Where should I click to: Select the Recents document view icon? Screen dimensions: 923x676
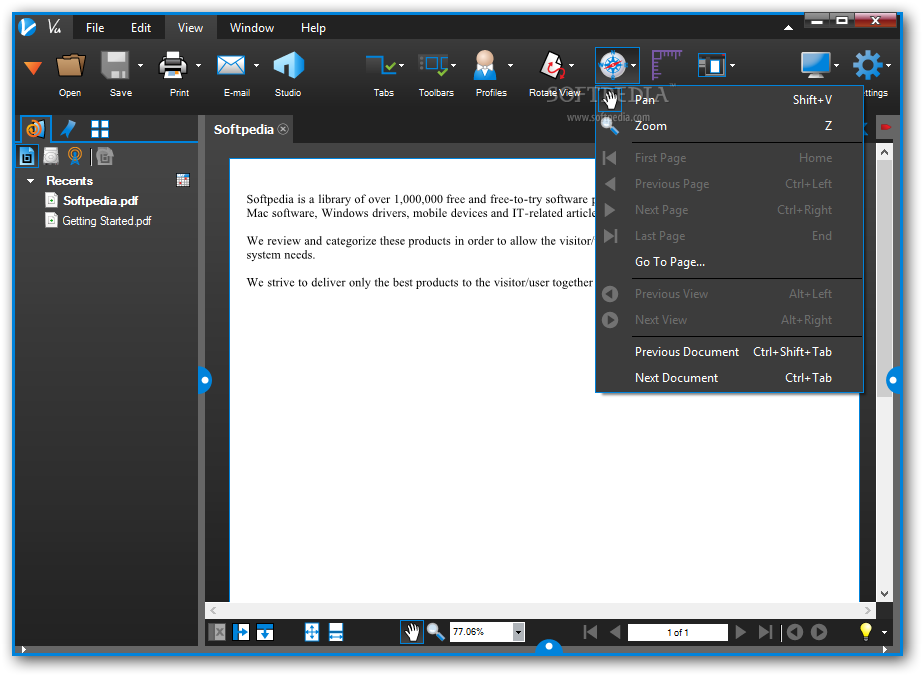click(x=27, y=157)
